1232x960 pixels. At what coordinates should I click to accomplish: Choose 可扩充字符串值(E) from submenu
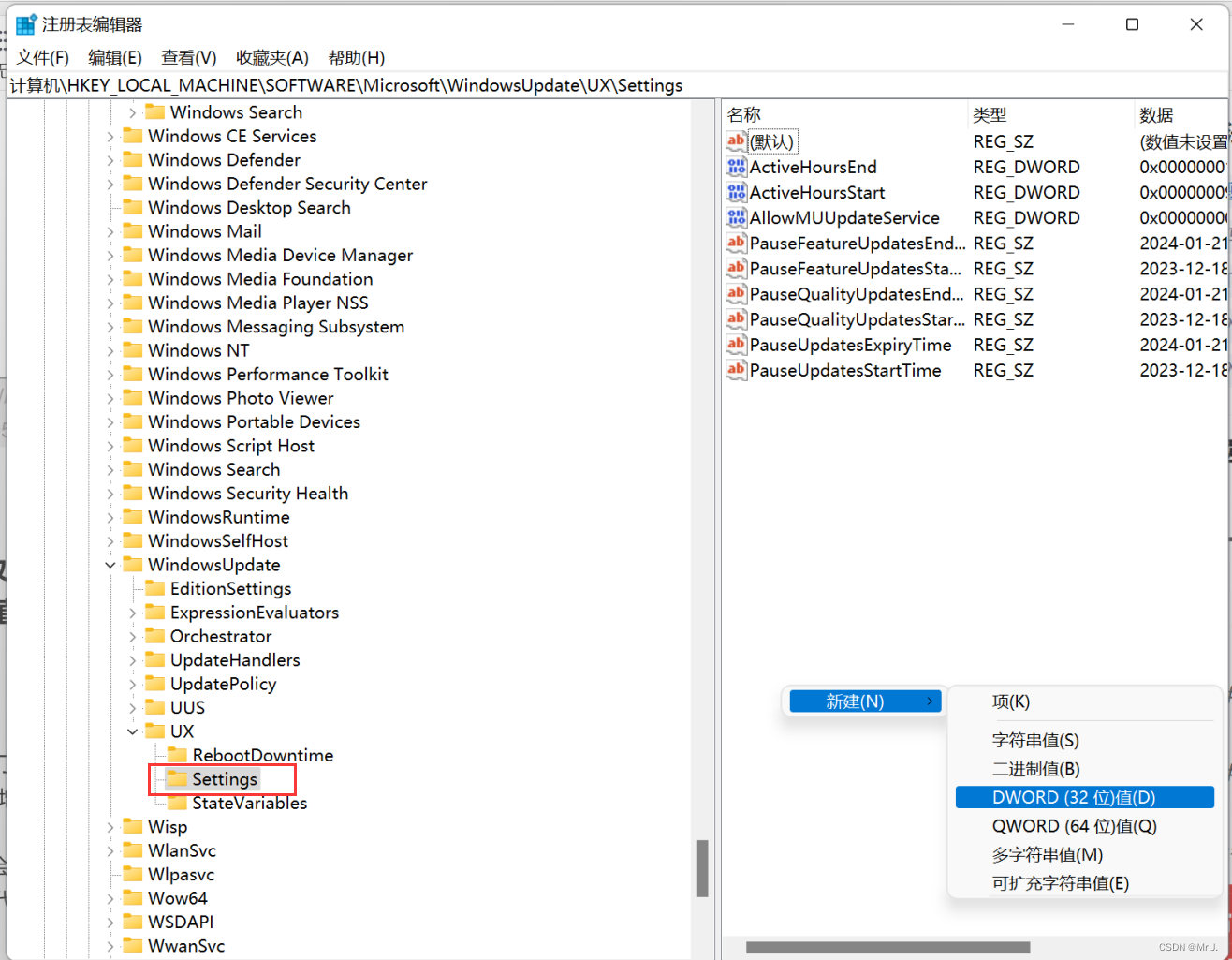click(x=1085, y=883)
